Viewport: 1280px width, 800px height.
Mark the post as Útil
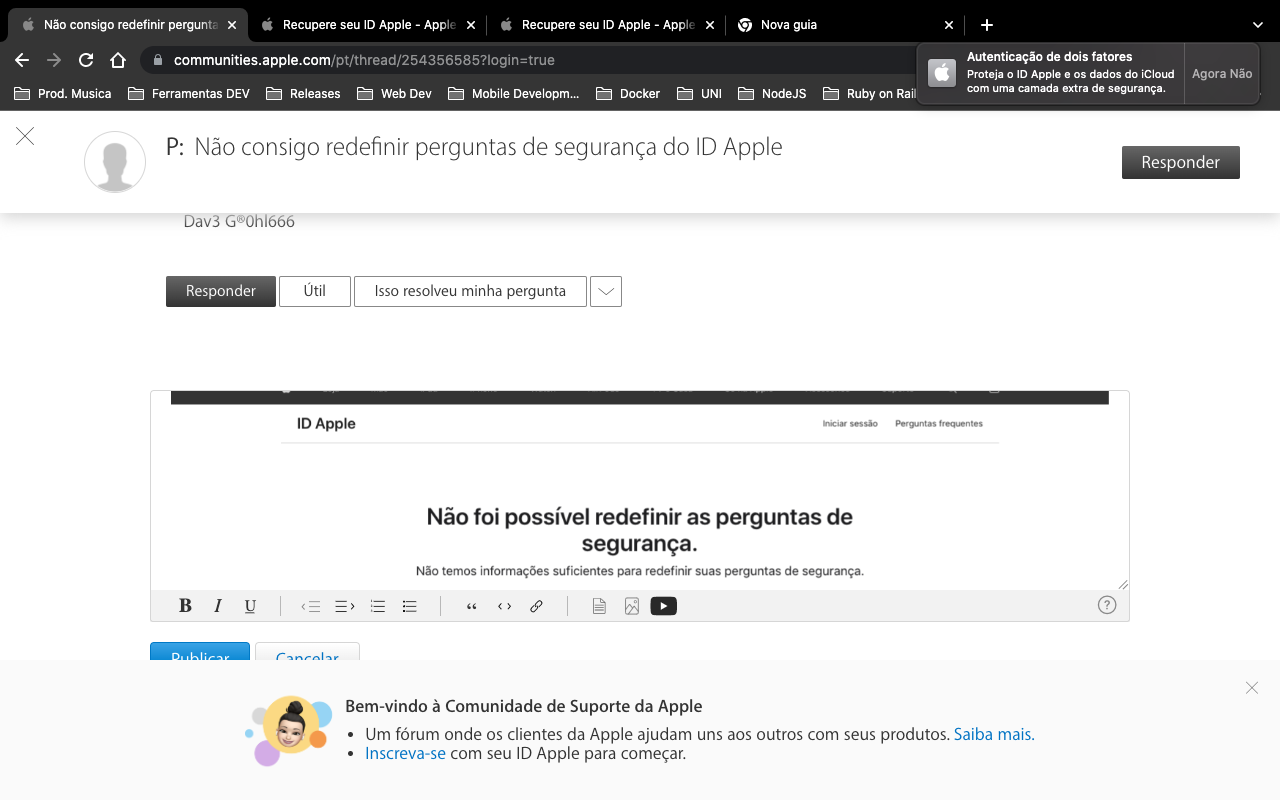click(x=315, y=291)
